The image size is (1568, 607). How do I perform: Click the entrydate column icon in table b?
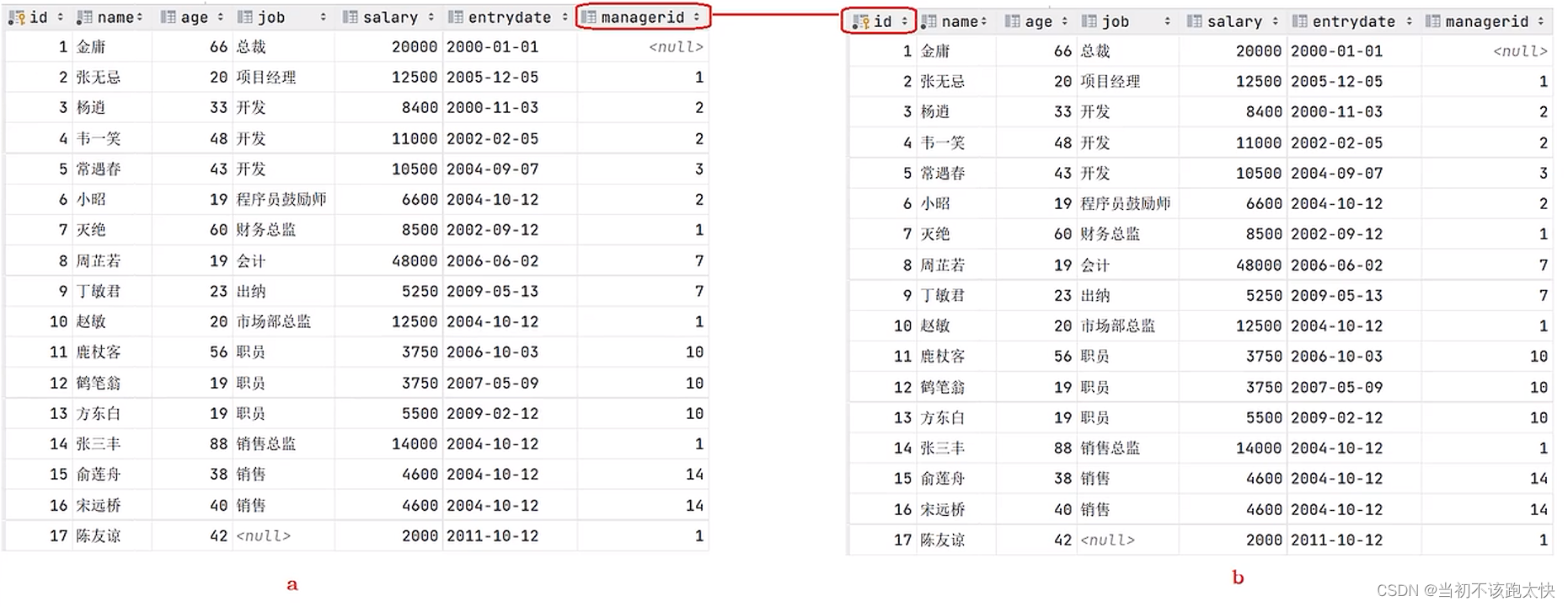[x=1299, y=21]
